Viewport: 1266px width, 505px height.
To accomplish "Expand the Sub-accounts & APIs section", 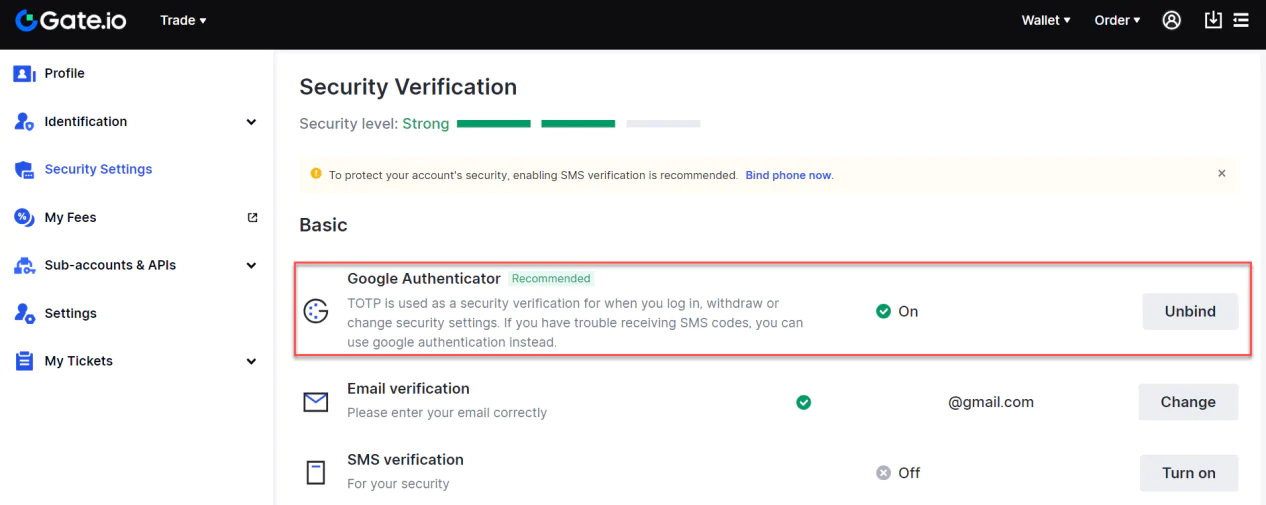I will [x=251, y=266].
